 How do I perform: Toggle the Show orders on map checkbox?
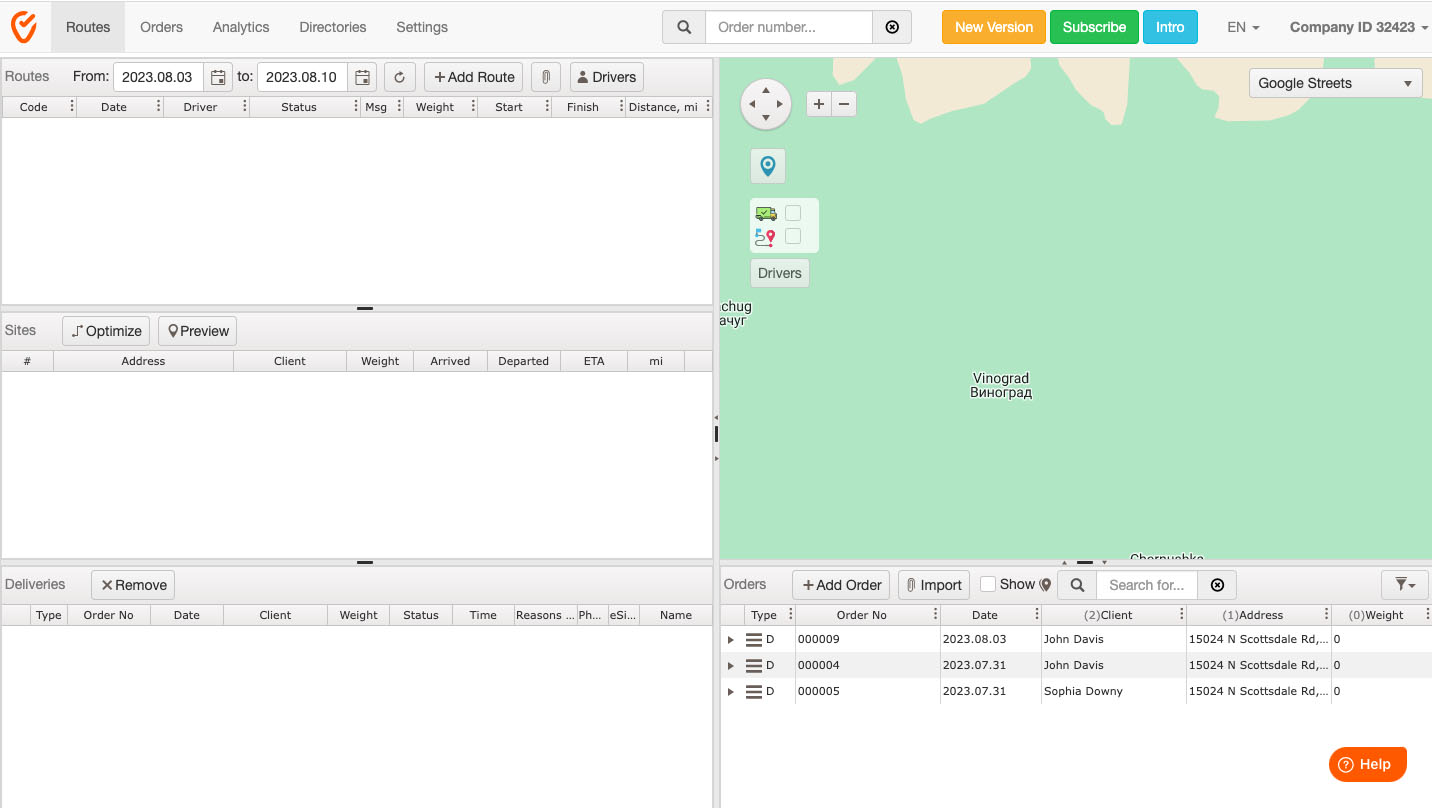point(988,585)
